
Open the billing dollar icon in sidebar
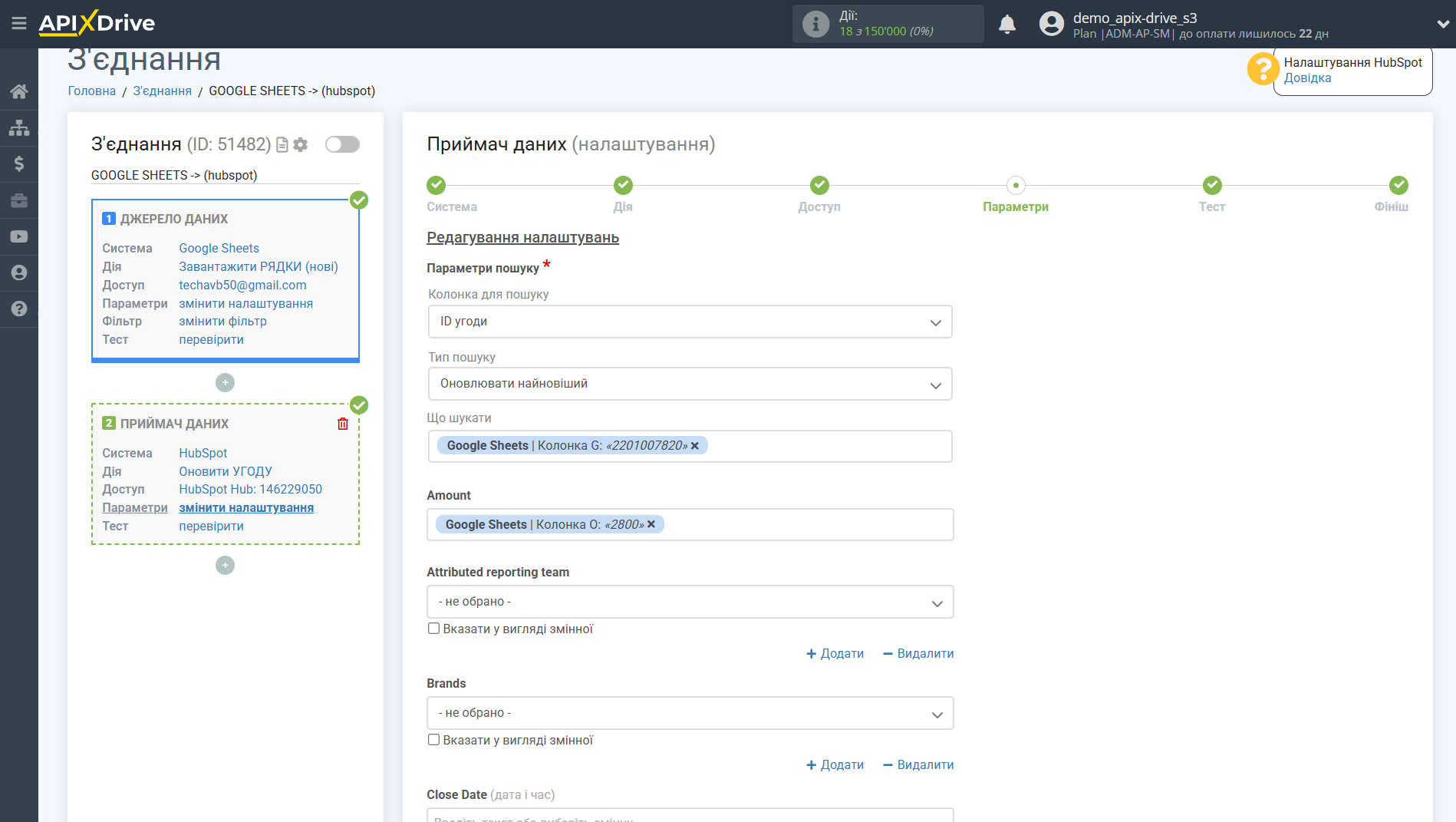(x=19, y=163)
